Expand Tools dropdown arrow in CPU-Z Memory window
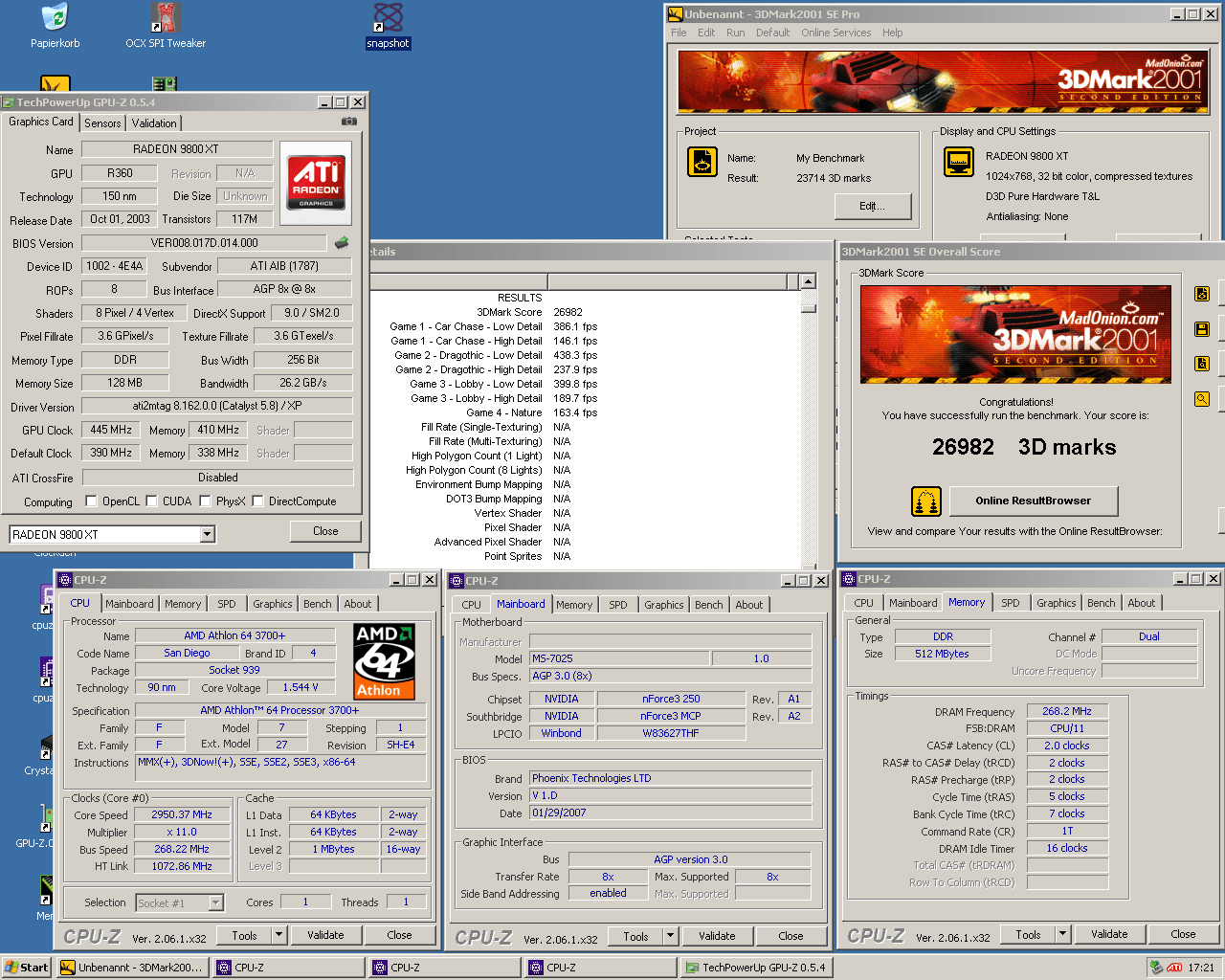This screenshot has height=980, width=1225. pyautogui.click(x=1062, y=934)
